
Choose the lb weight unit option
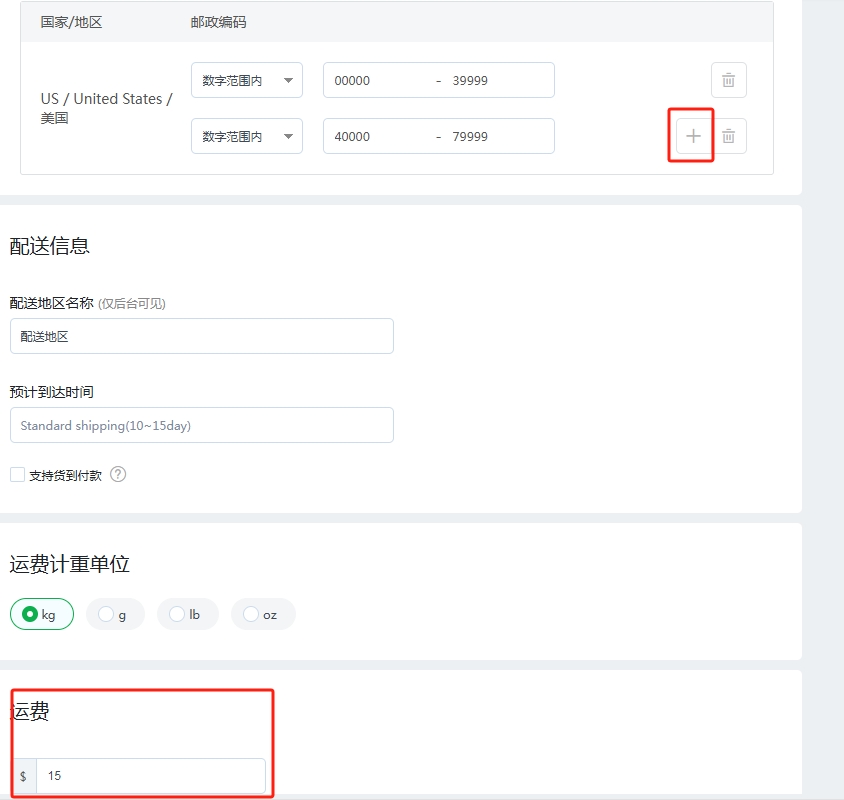point(187,614)
